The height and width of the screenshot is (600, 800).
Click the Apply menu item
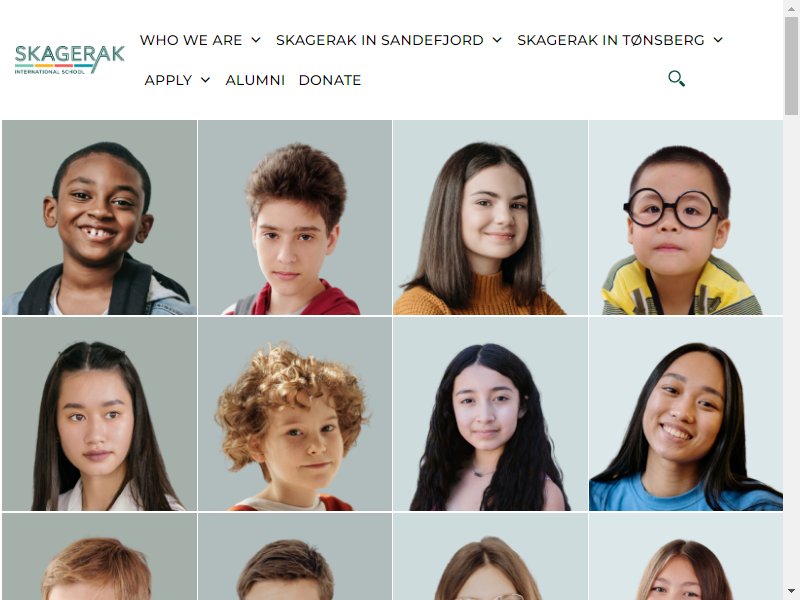click(168, 80)
